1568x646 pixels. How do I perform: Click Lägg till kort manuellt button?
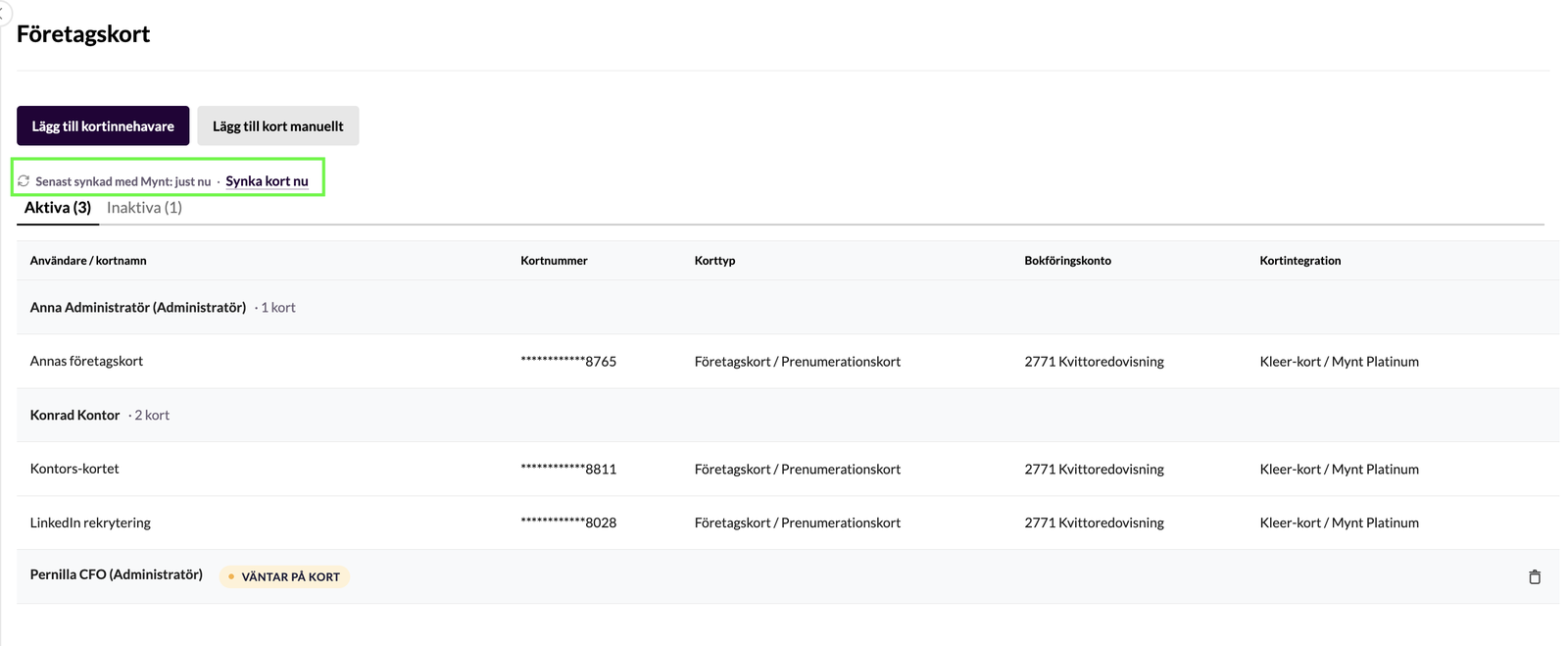click(x=278, y=125)
